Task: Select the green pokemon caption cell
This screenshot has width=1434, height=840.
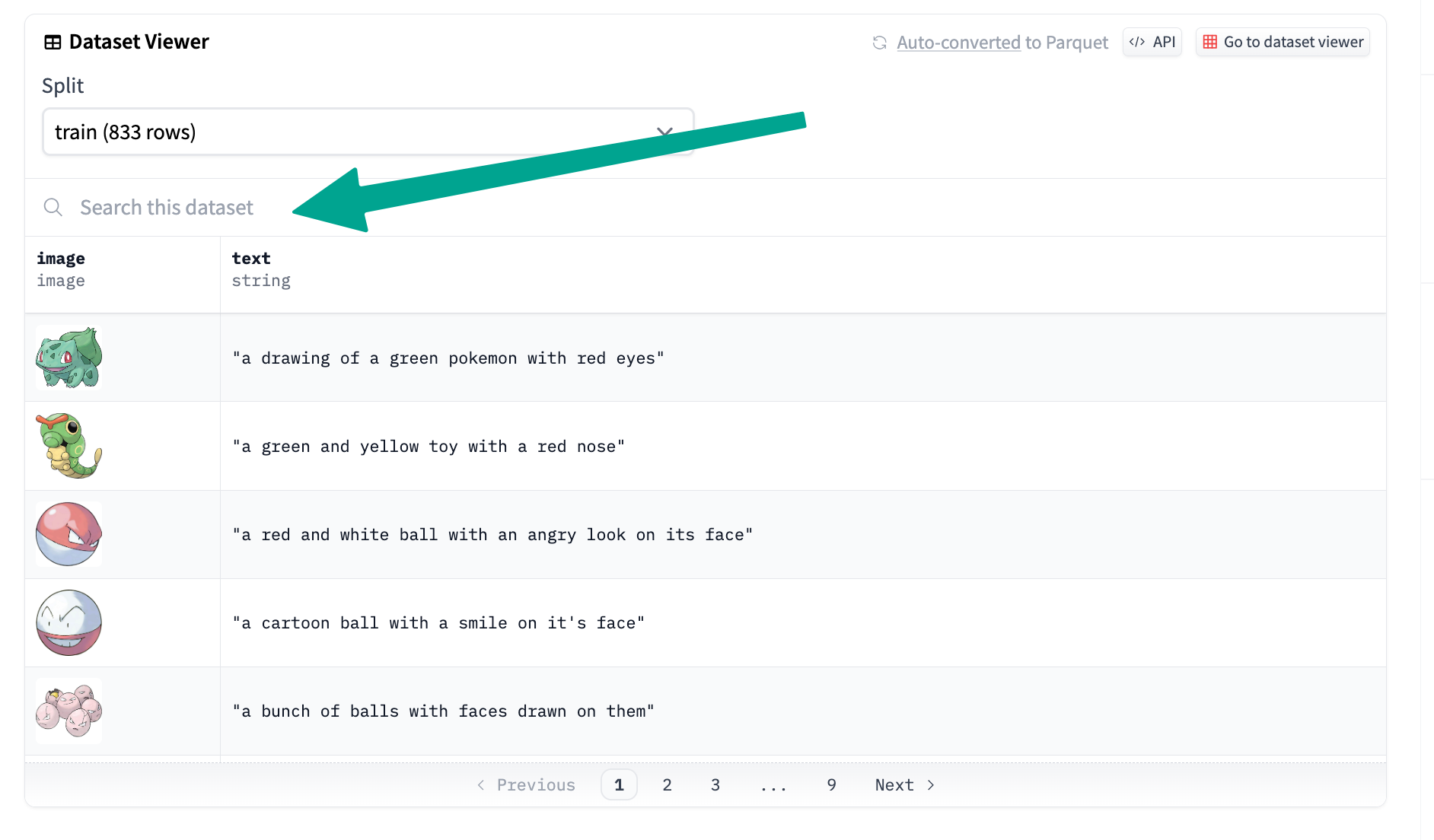Action: pyautogui.click(x=448, y=358)
